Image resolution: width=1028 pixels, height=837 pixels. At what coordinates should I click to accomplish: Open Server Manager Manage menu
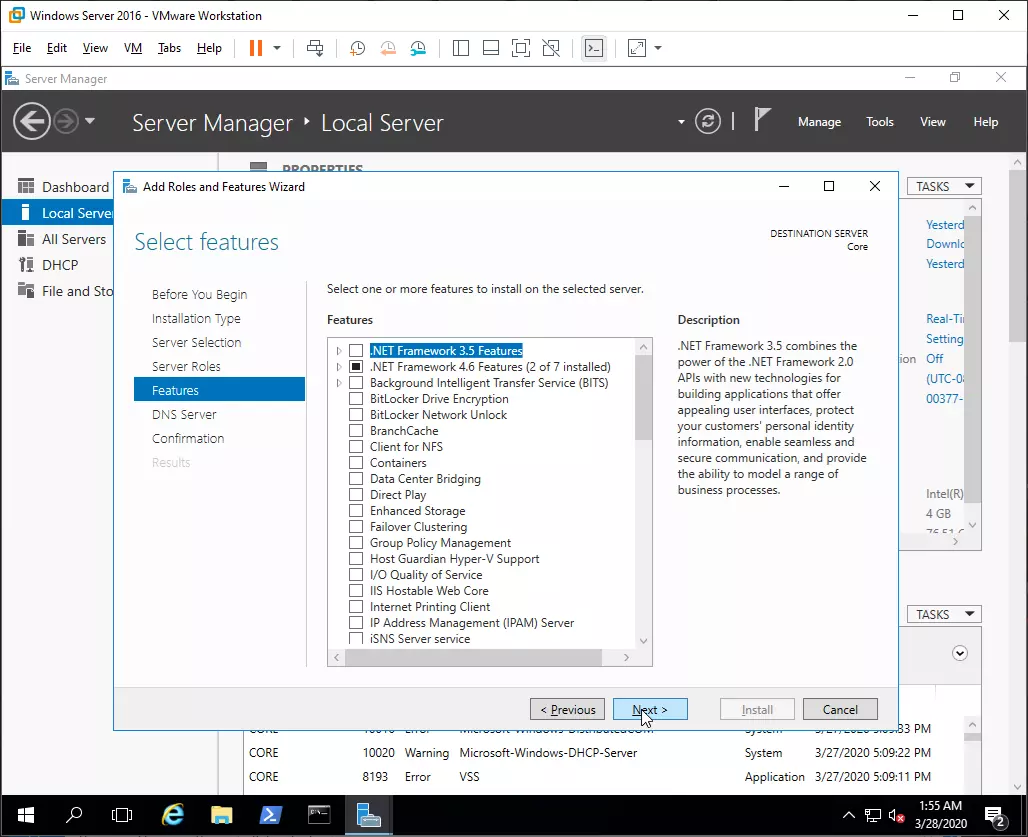819,122
